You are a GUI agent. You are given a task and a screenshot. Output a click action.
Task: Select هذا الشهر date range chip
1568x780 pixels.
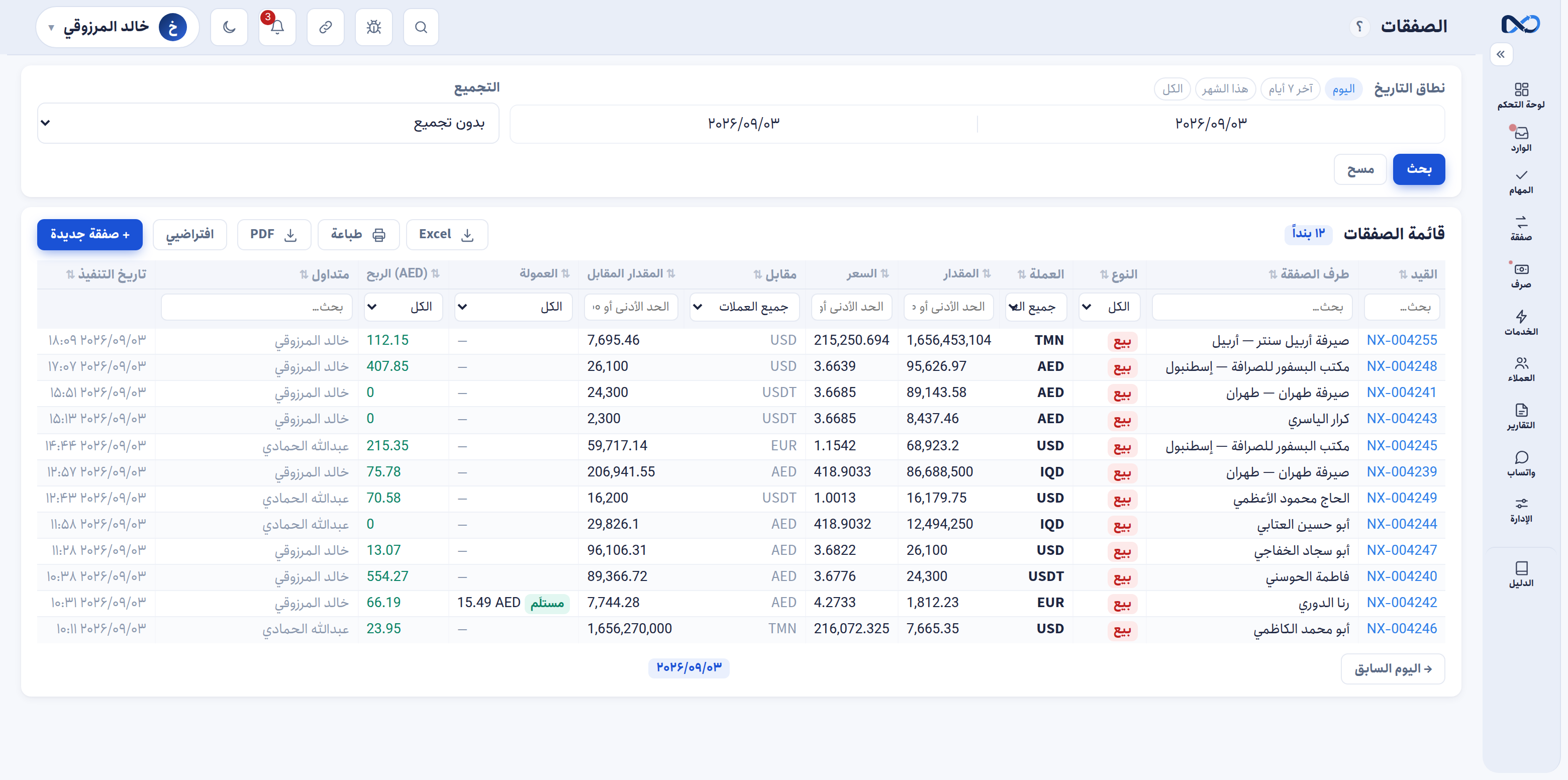(1225, 89)
